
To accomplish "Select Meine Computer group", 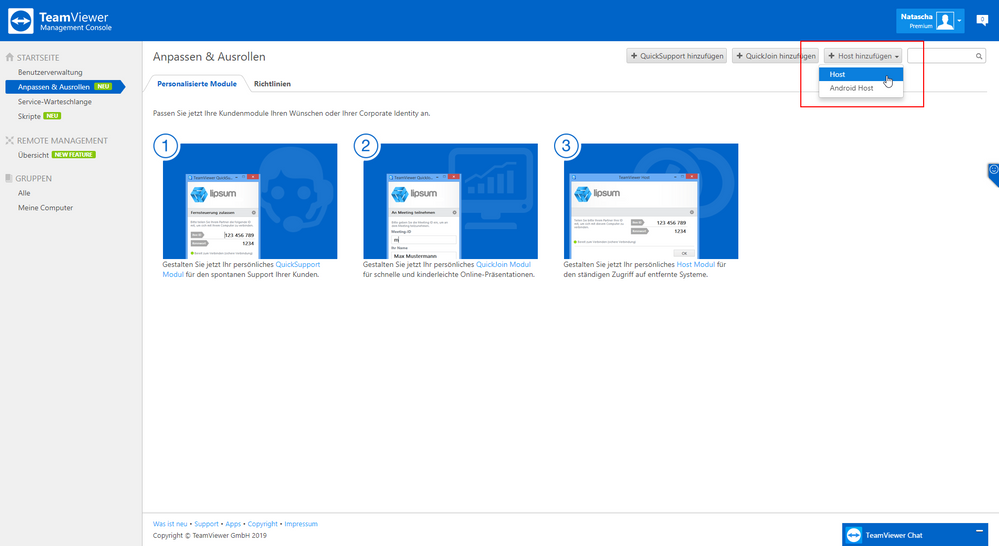I will point(45,208).
